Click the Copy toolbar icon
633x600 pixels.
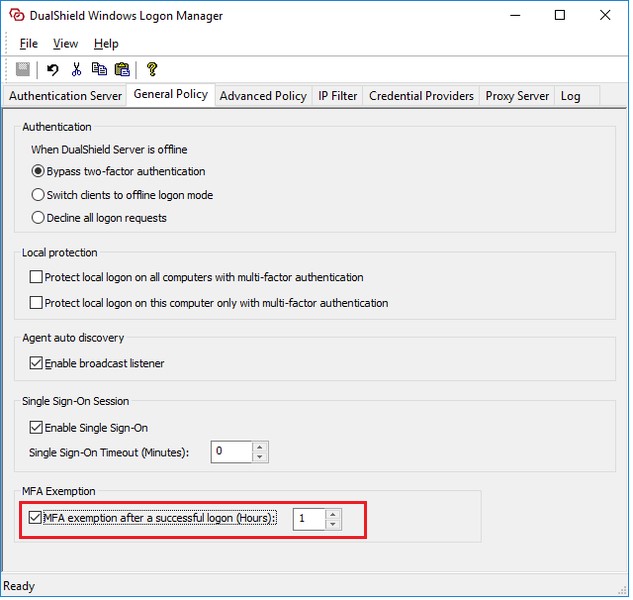tap(99, 69)
